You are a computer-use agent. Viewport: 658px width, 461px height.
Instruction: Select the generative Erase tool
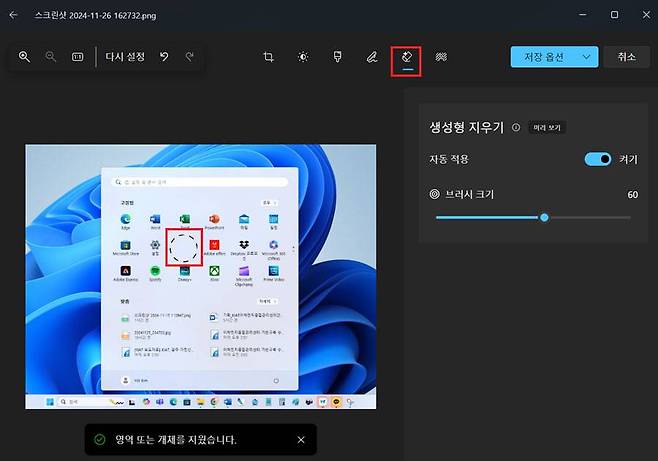[406, 57]
